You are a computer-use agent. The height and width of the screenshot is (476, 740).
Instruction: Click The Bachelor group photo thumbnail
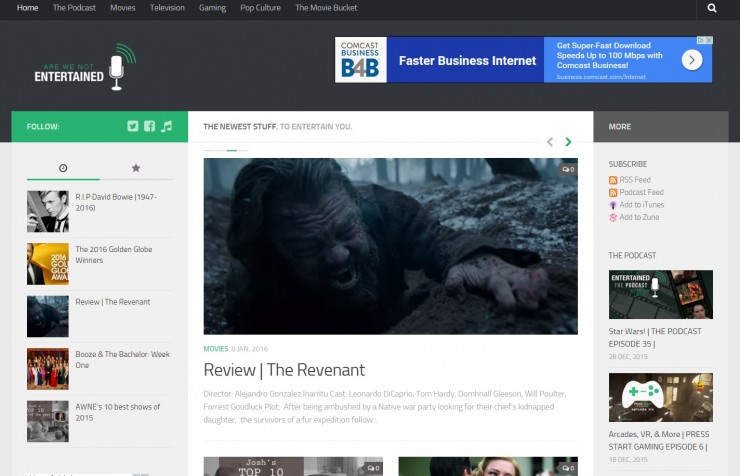tap(48, 369)
